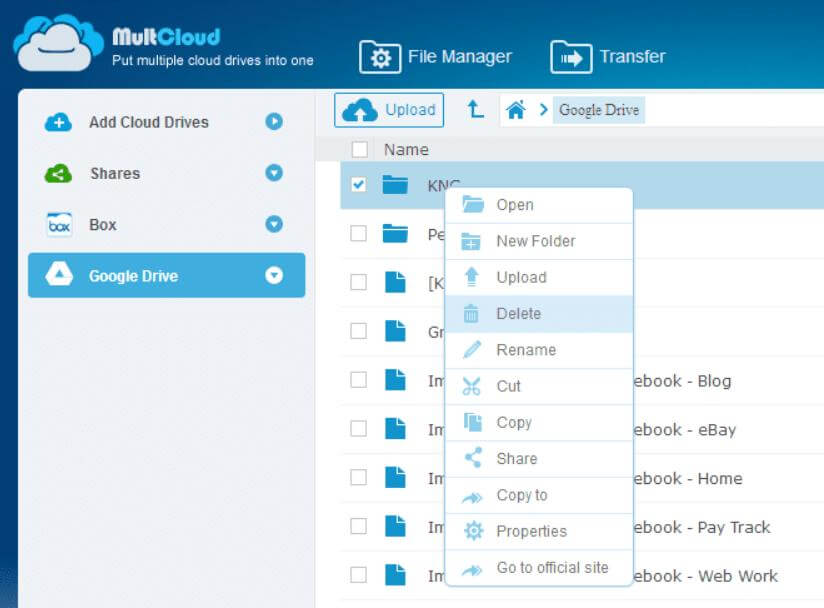Check the ebook - Pay Track checkbox
Image resolution: width=824 pixels, height=608 pixels.
(358, 526)
